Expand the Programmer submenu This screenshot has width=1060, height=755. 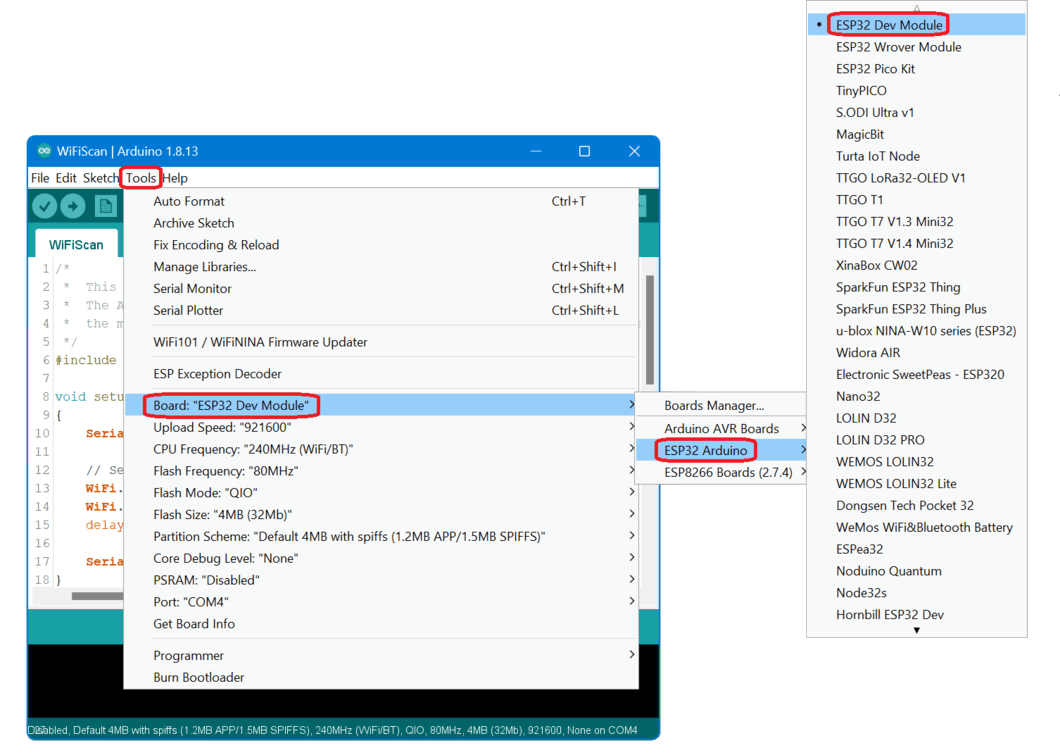pyautogui.click(x=381, y=656)
